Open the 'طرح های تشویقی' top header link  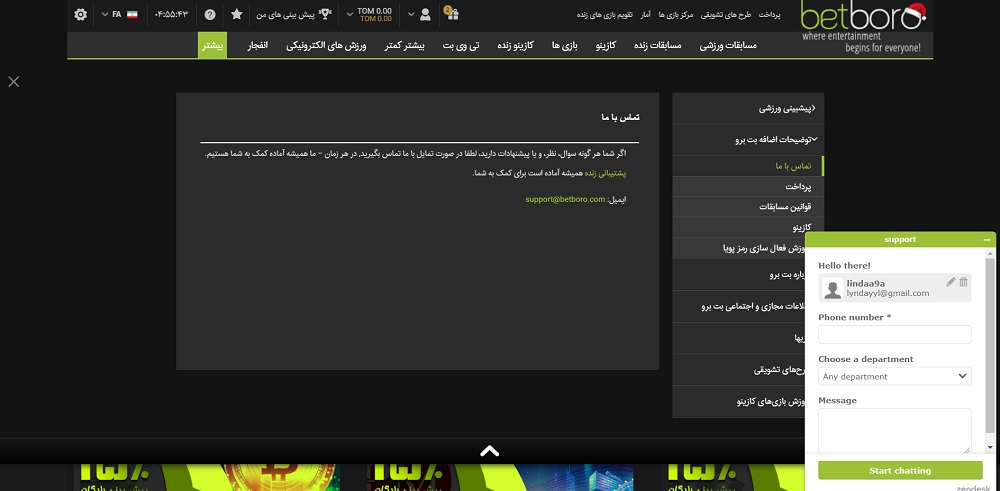coord(726,14)
